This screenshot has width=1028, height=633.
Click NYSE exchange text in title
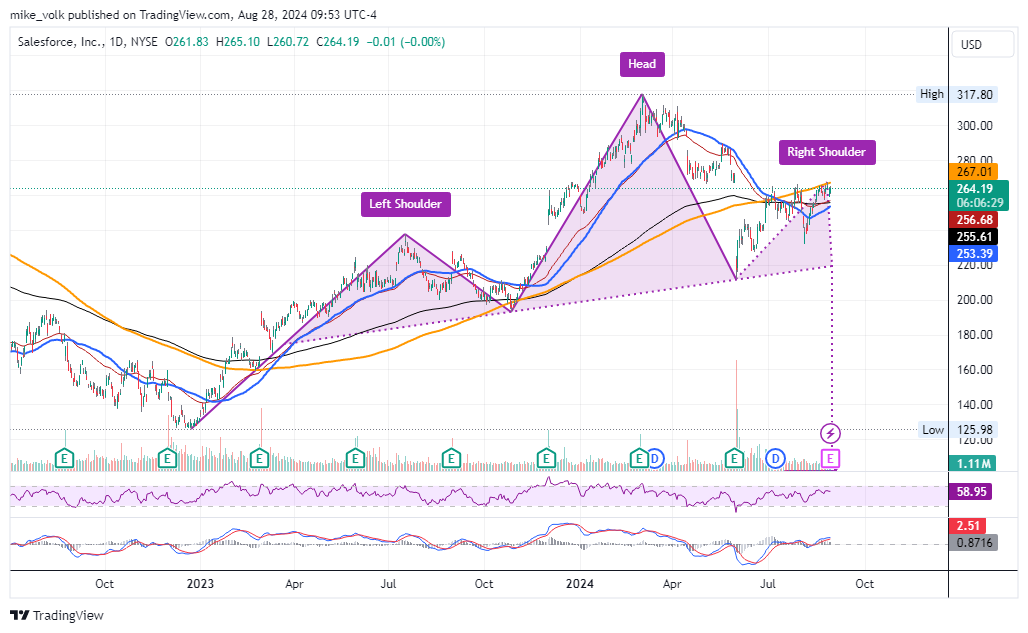pos(144,42)
